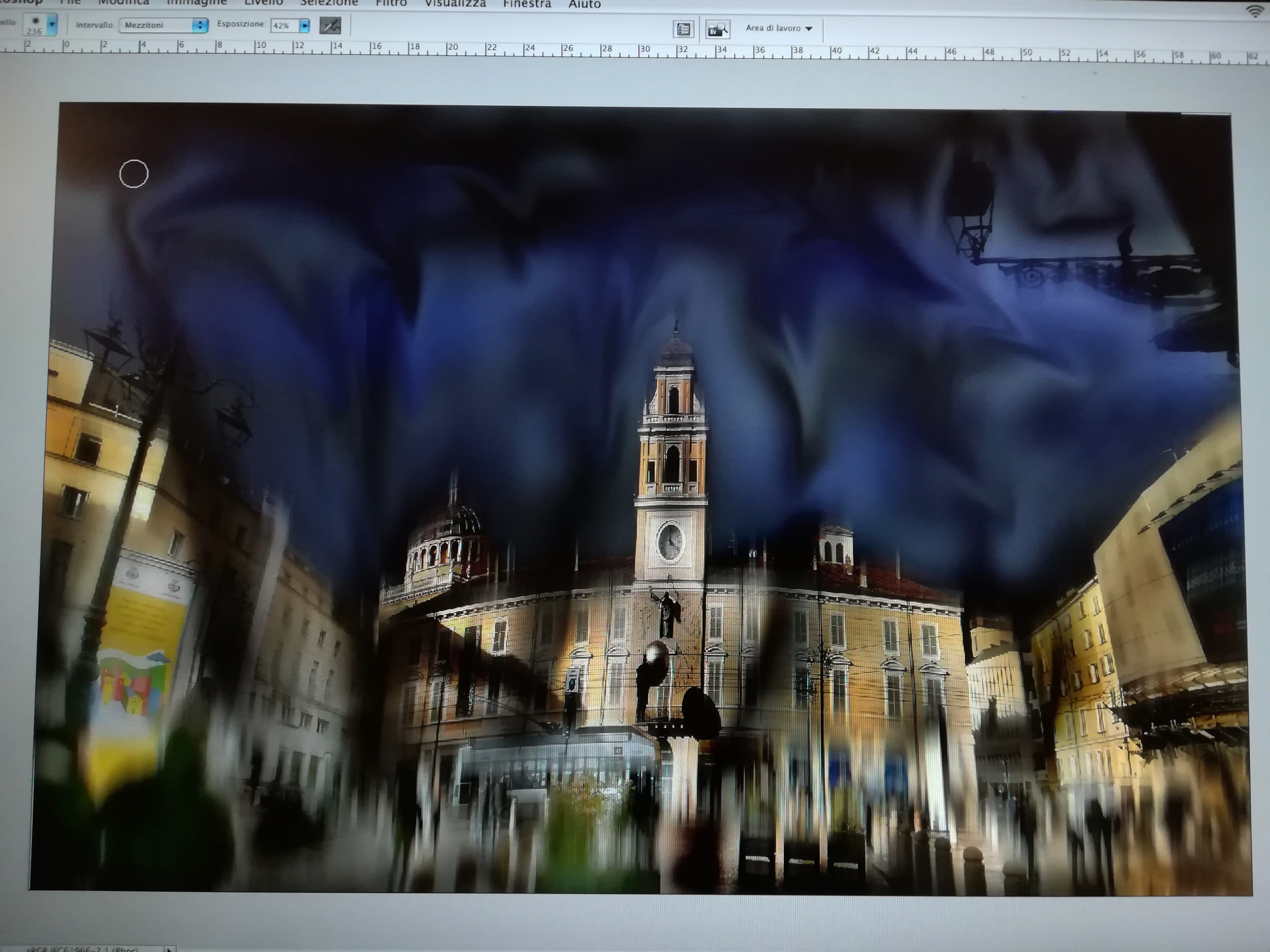This screenshot has width=1270, height=952.
Task: Open the Immagine menu
Action: click(197, 3)
